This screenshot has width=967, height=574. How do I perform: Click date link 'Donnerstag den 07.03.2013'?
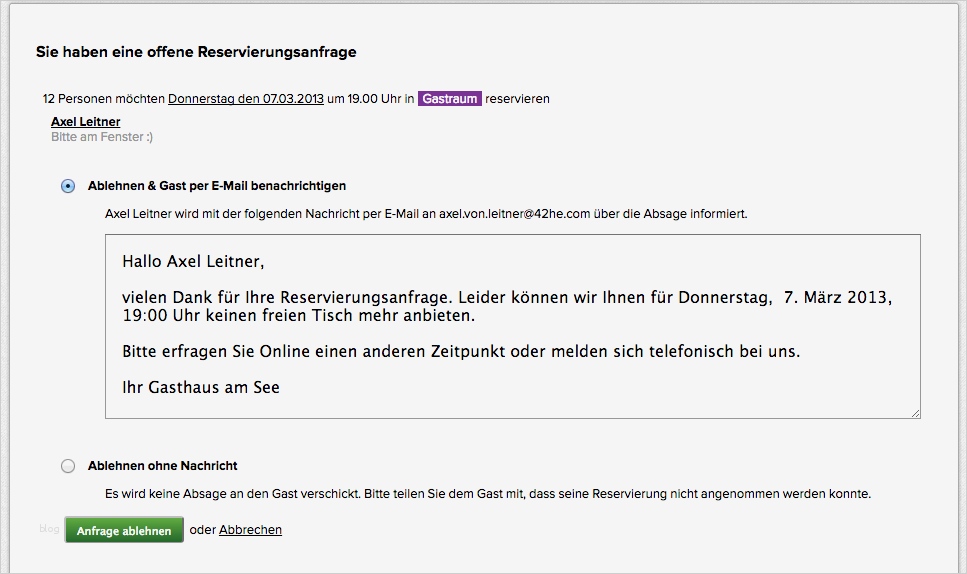click(x=245, y=99)
